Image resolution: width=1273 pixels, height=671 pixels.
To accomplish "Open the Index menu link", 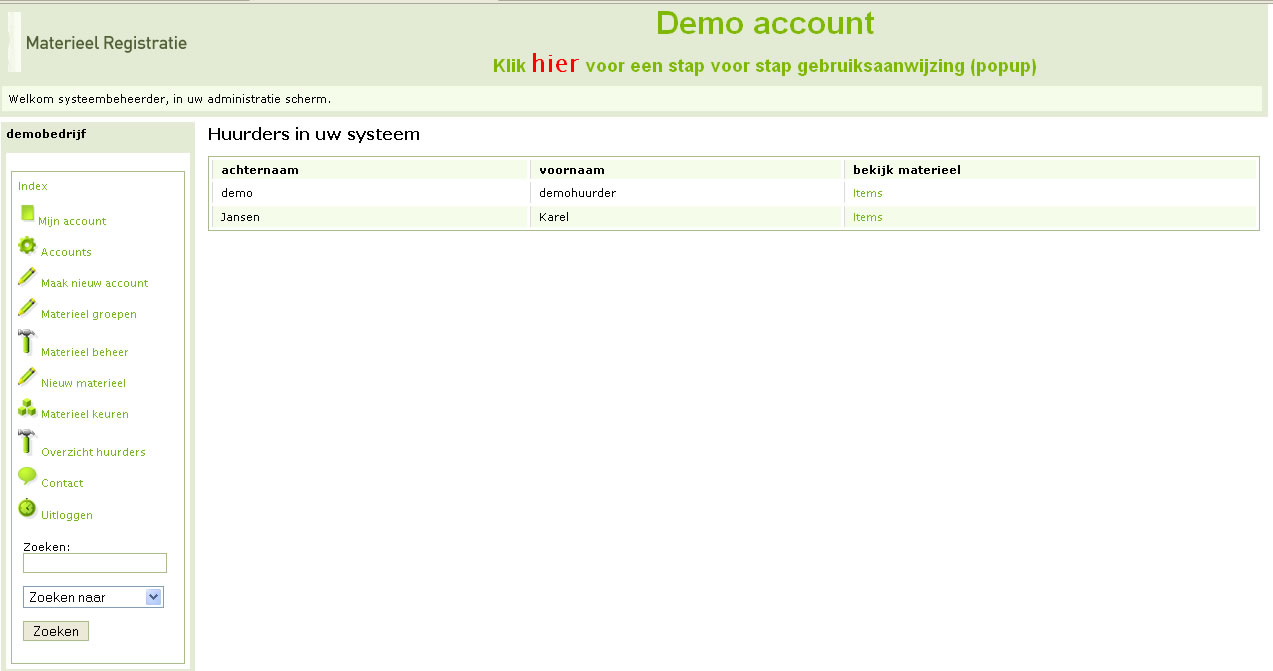I will coord(33,186).
